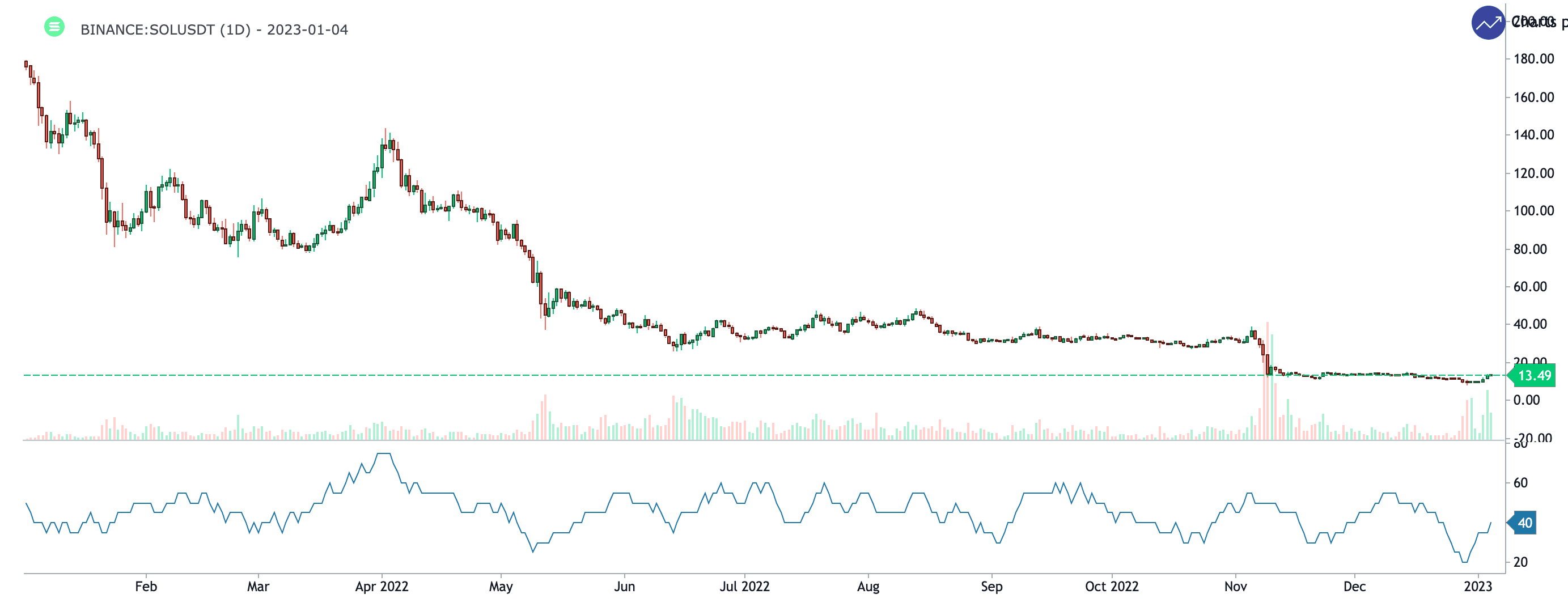
Task: Select the Oct 2022 time axis label
Action: pos(1112,586)
